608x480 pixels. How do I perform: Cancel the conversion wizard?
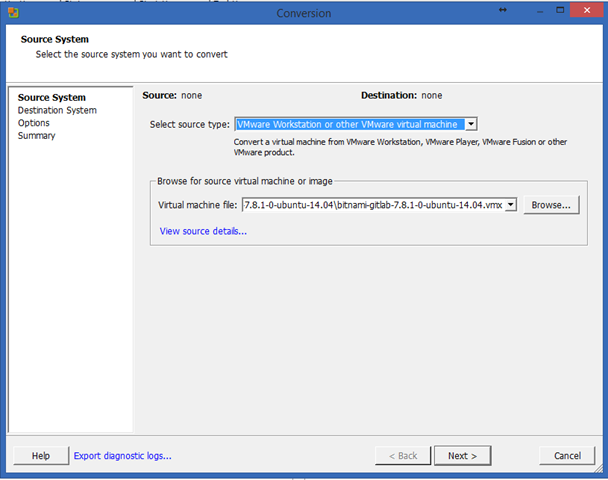click(x=567, y=456)
